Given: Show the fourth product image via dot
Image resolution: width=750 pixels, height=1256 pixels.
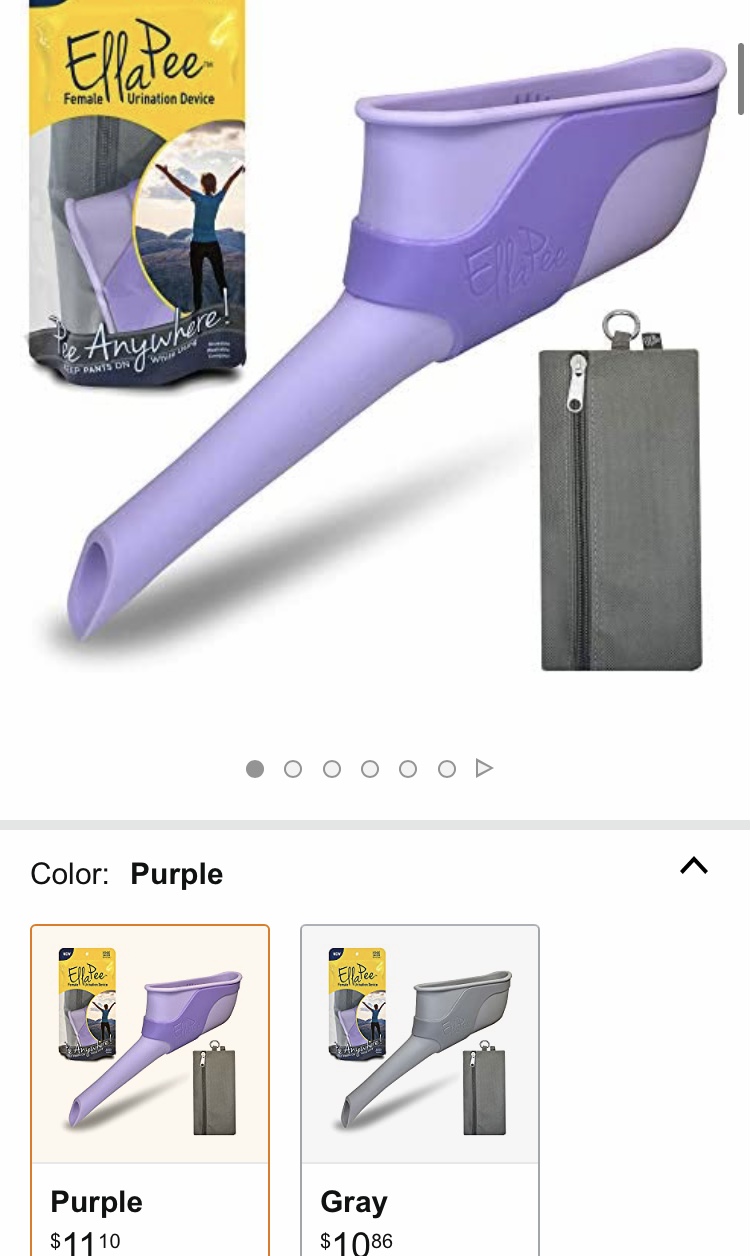Looking at the screenshot, I should pyautogui.click(x=370, y=768).
